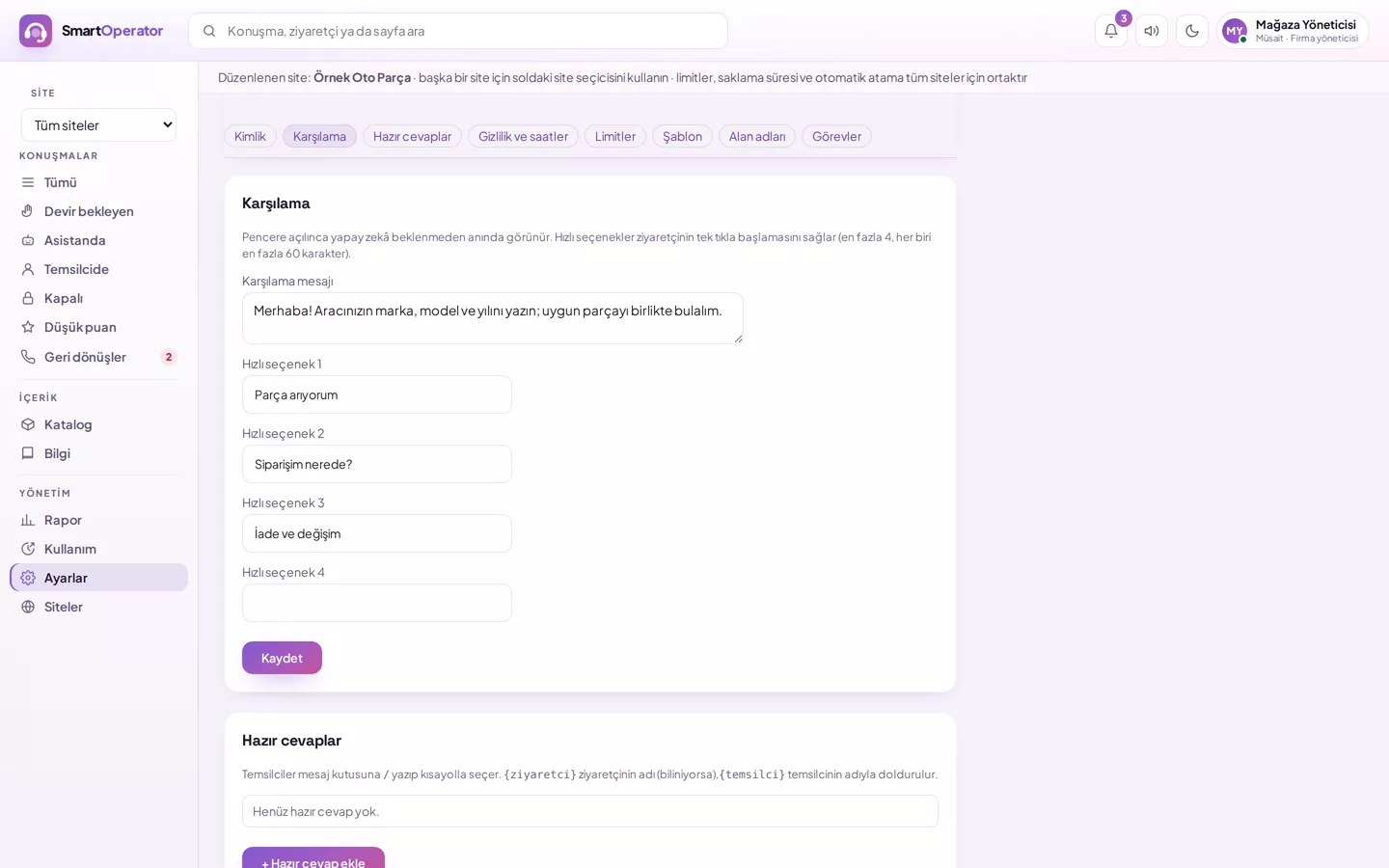Click the Karşılama mesajı text area

(493, 318)
